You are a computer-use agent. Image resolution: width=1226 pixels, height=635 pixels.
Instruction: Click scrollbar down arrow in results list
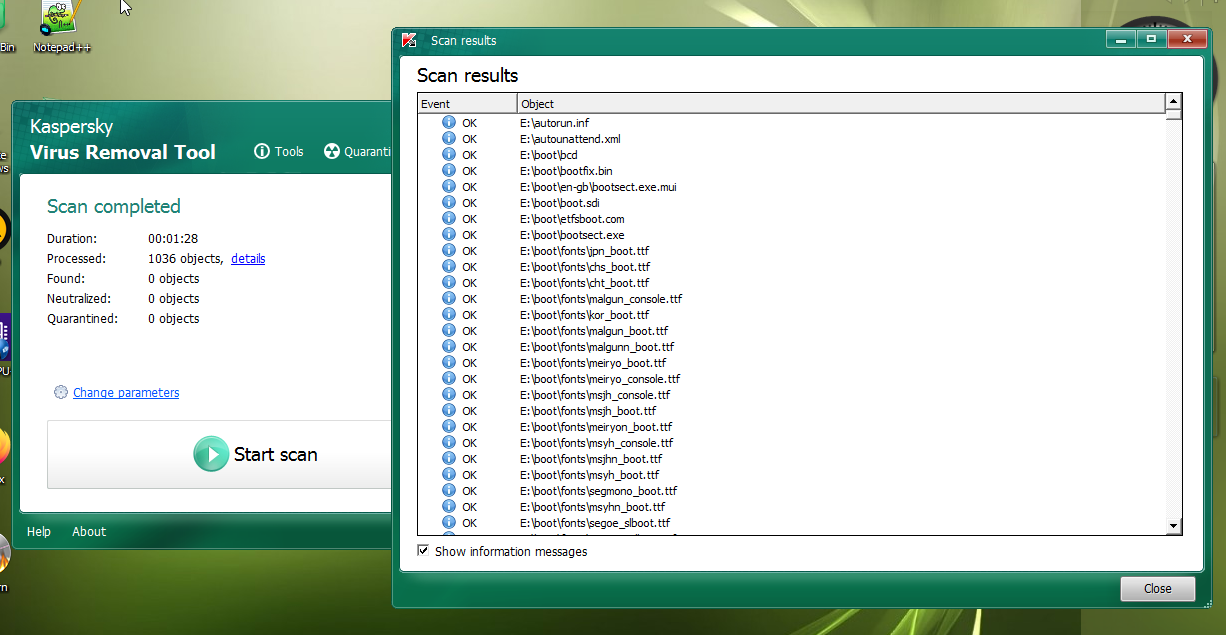(x=1174, y=526)
